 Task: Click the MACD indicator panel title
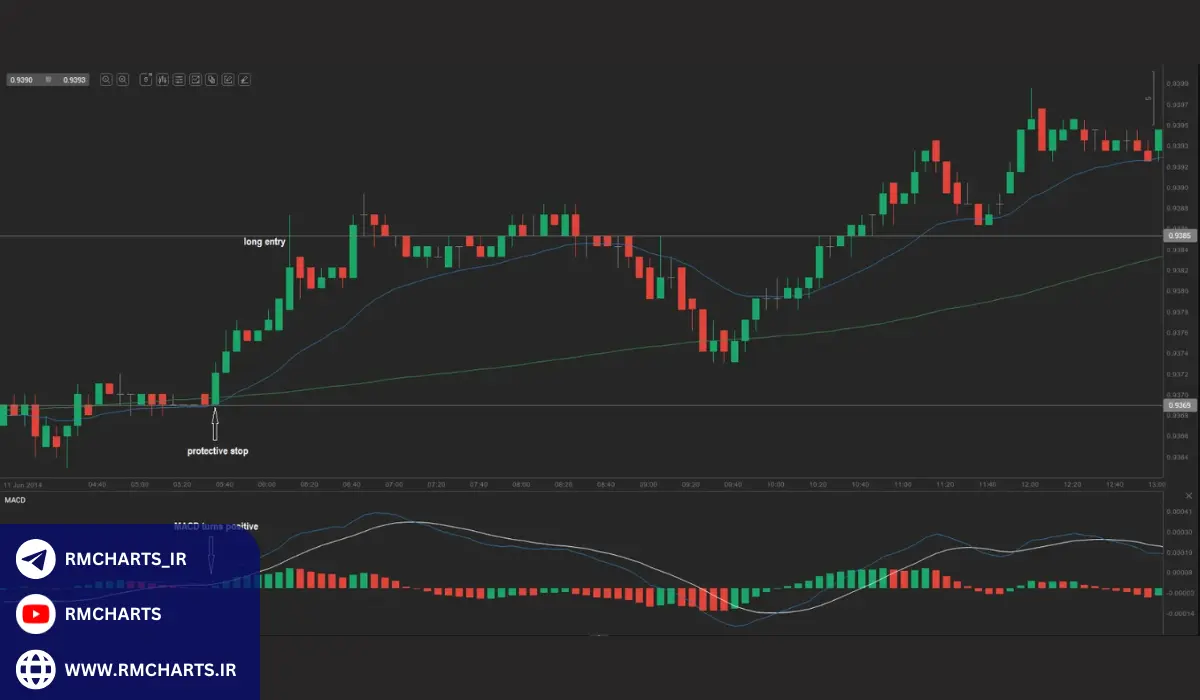tap(15, 498)
